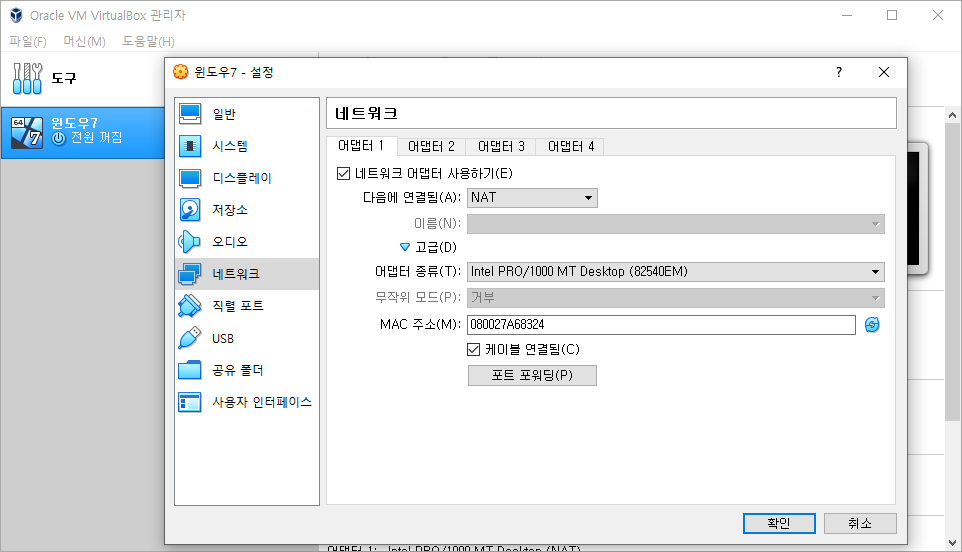Viewport: 962px width, 552px height.
Task: Open the 머신 menu
Action: coord(85,42)
